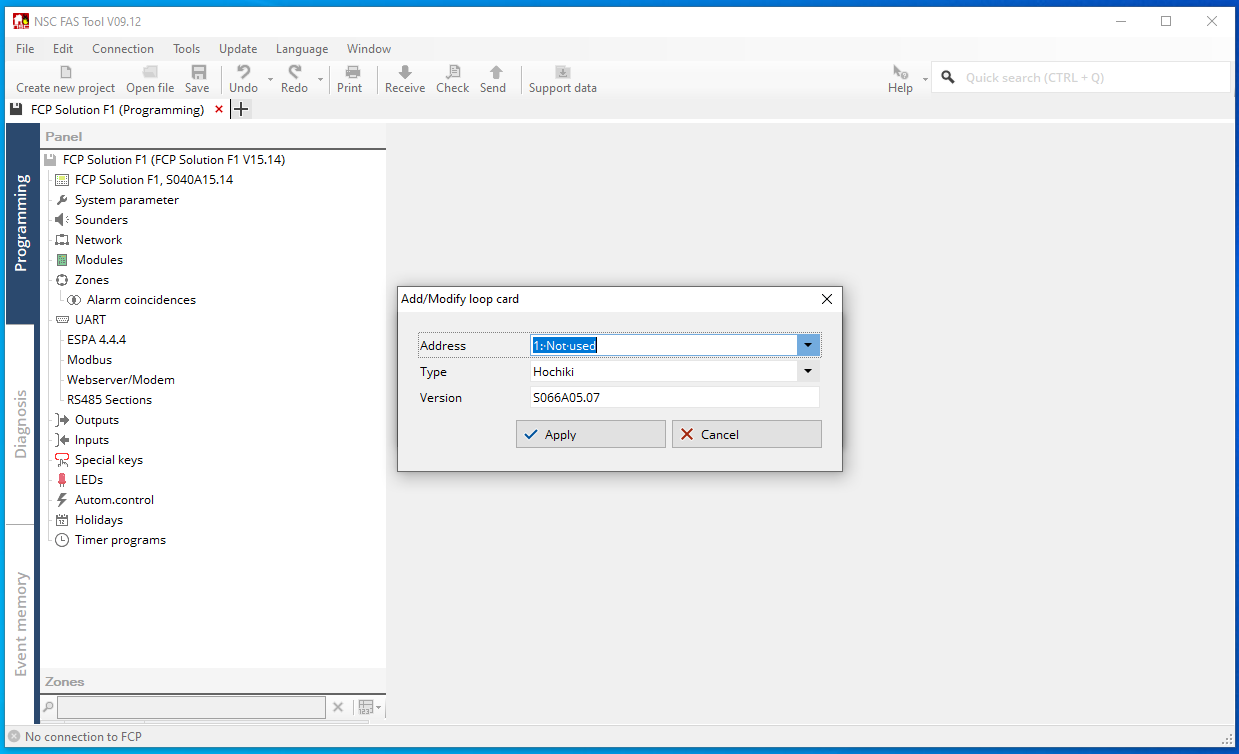Image resolution: width=1239 pixels, height=754 pixels.
Task: Open the Language menu
Action: pyautogui.click(x=302, y=48)
